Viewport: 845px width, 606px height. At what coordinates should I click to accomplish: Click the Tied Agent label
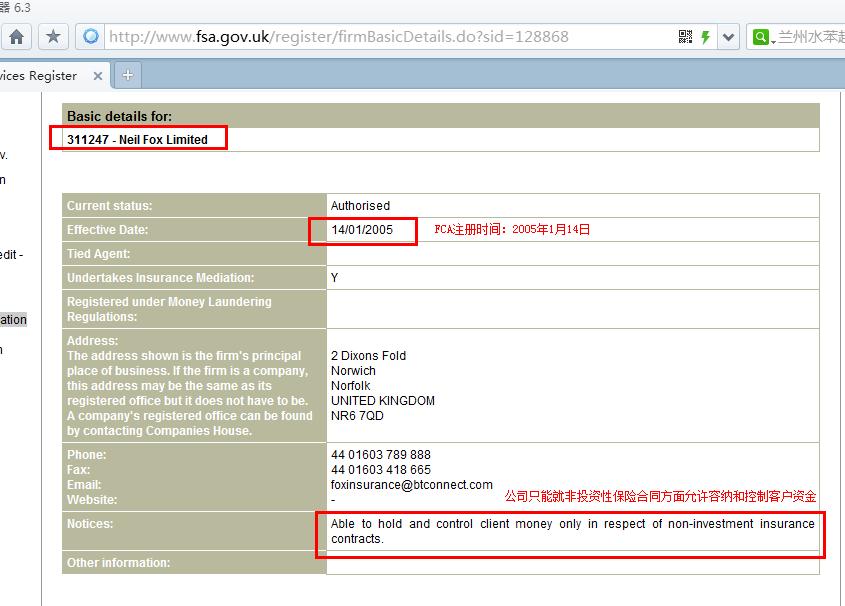click(98, 254)
